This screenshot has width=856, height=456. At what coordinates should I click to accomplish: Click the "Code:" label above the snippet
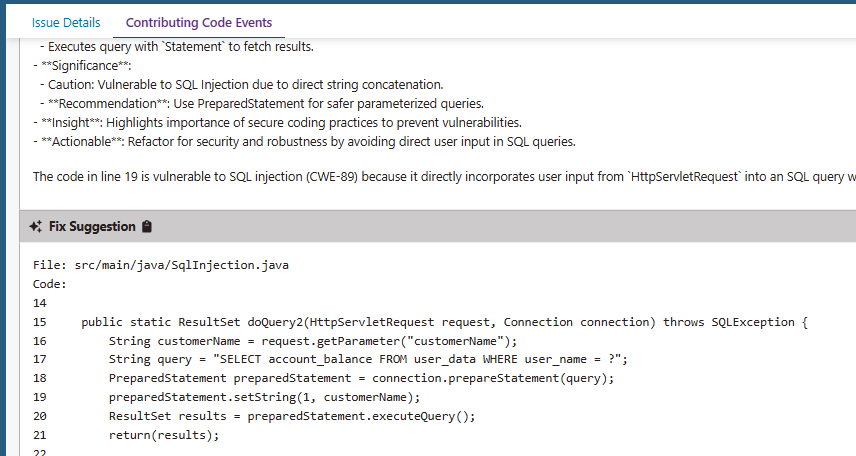pos(49,284)
